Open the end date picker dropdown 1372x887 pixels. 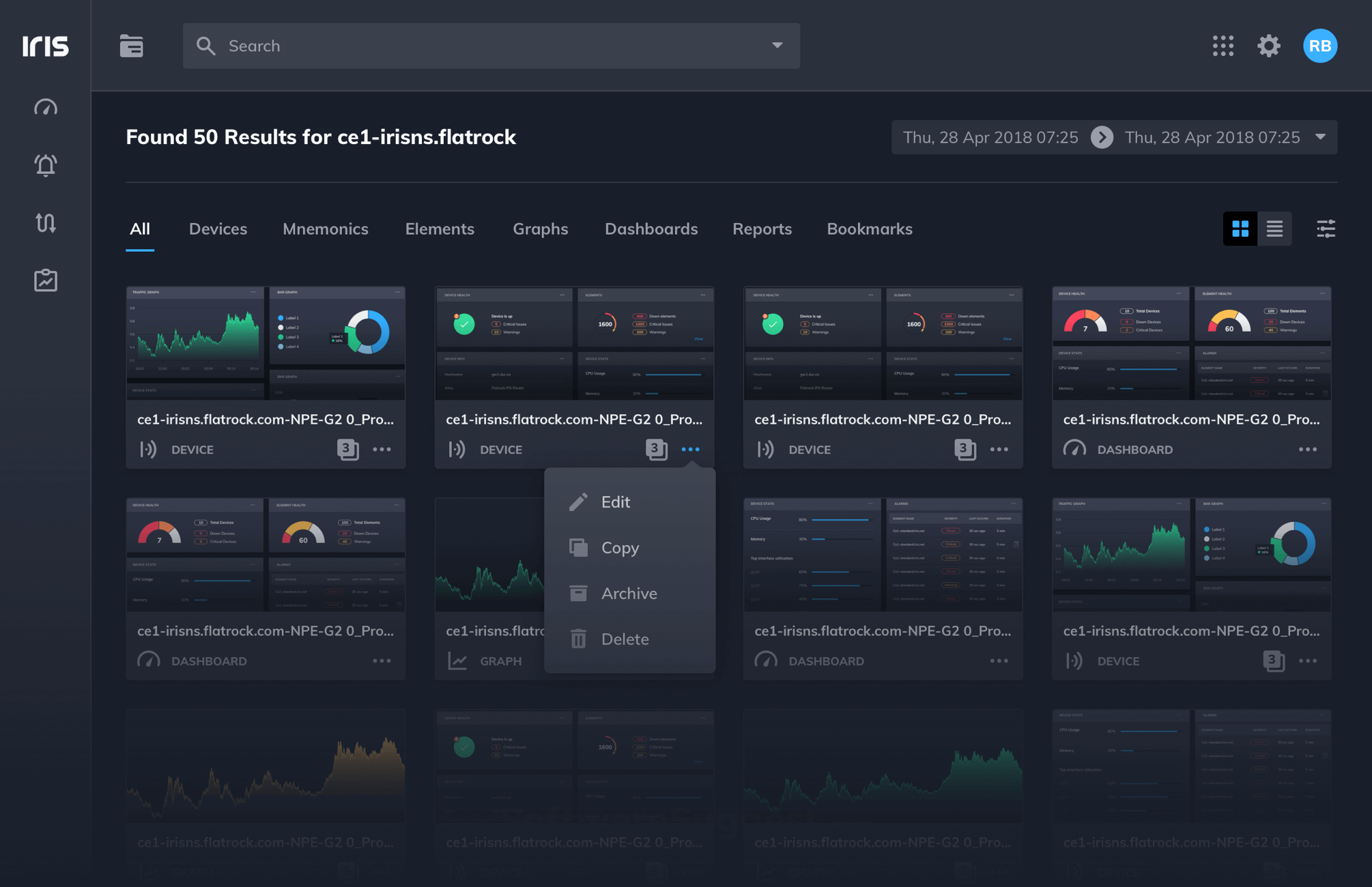1319,137
